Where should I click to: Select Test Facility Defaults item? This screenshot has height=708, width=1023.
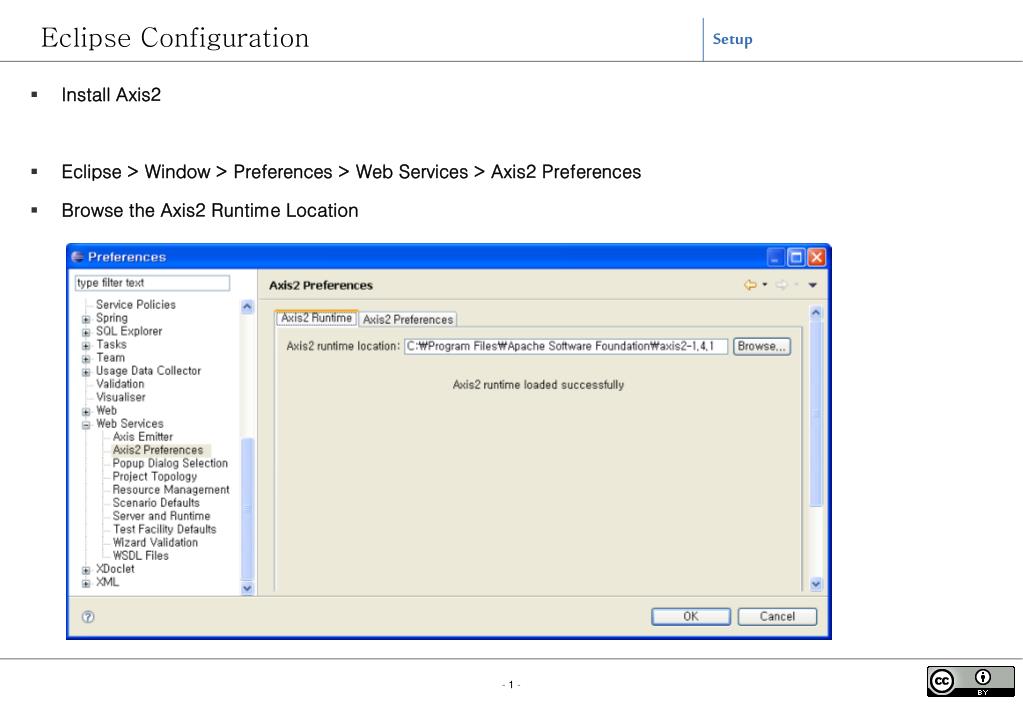164,529
